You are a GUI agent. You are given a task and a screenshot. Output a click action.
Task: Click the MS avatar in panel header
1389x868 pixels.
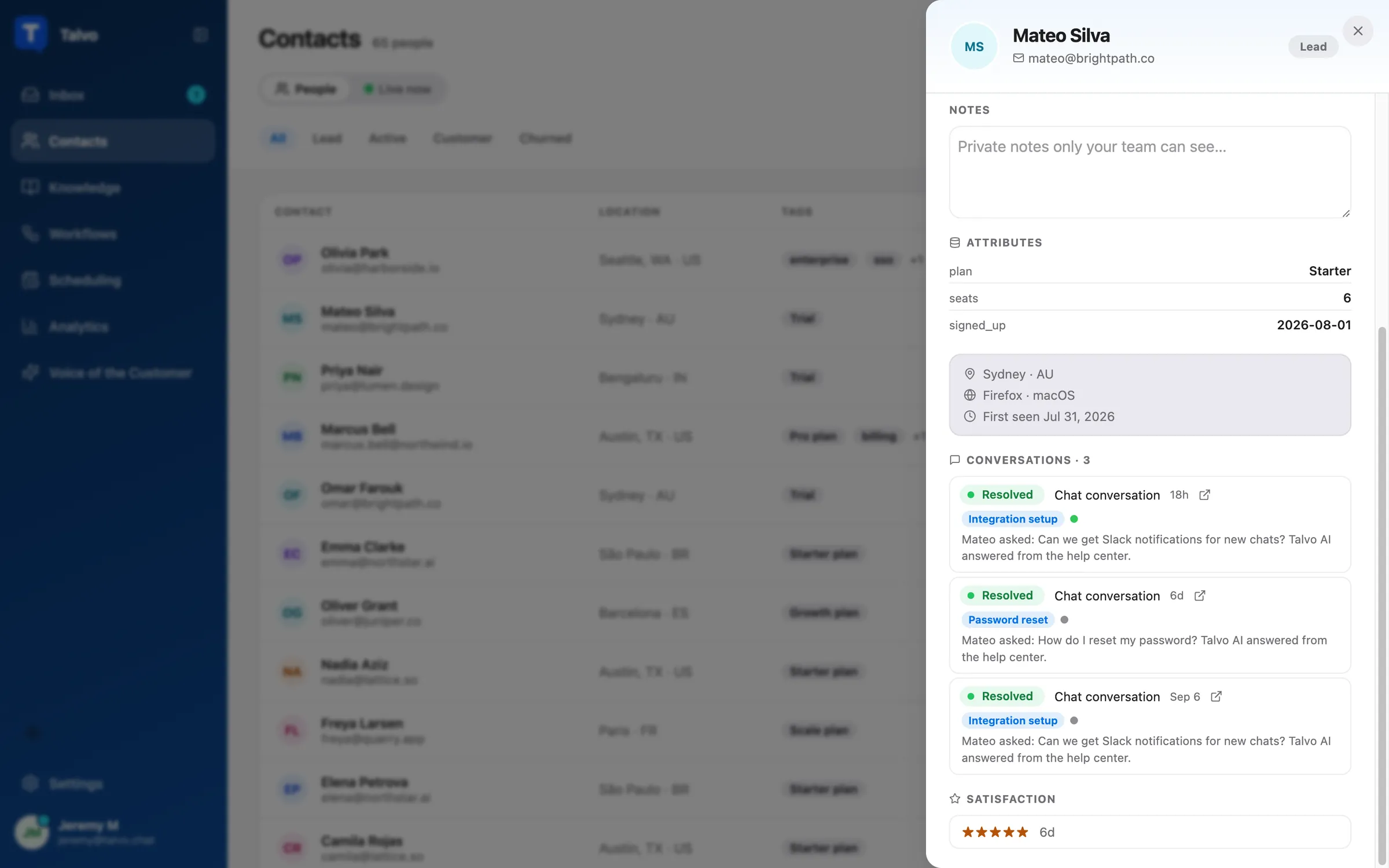click(x=974, y=46)
